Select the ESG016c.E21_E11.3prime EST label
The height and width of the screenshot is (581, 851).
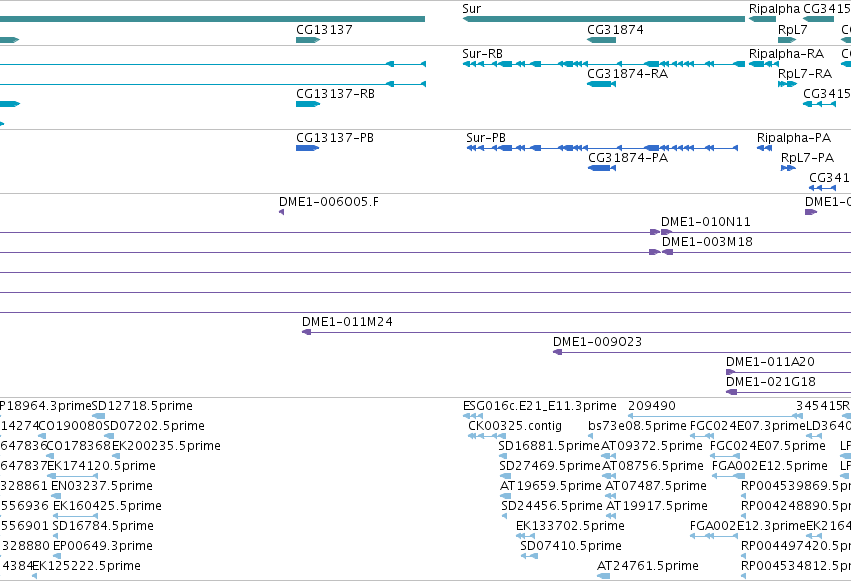click(x=539, y=406)
